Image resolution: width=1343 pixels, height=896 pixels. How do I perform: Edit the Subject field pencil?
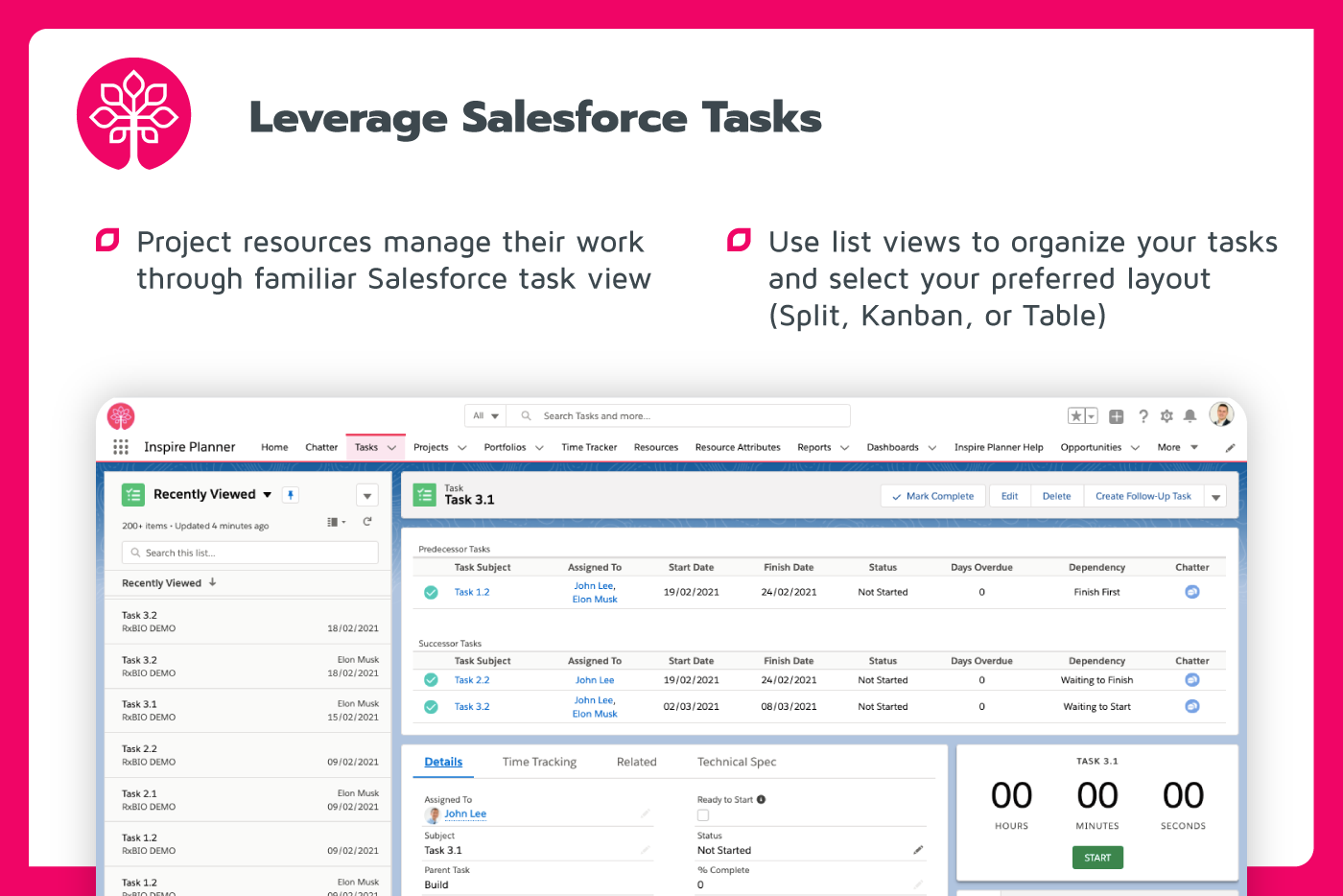click(x=646, y=850)
